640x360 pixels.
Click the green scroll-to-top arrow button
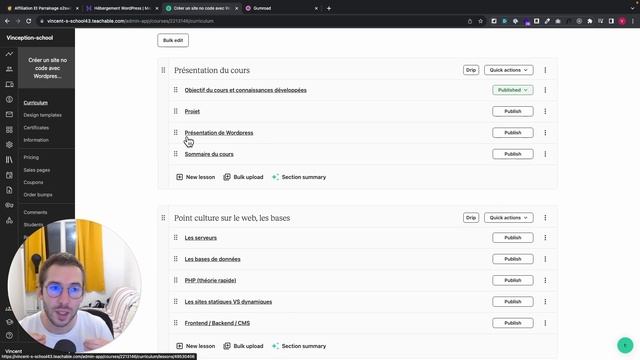click(625, 345)
